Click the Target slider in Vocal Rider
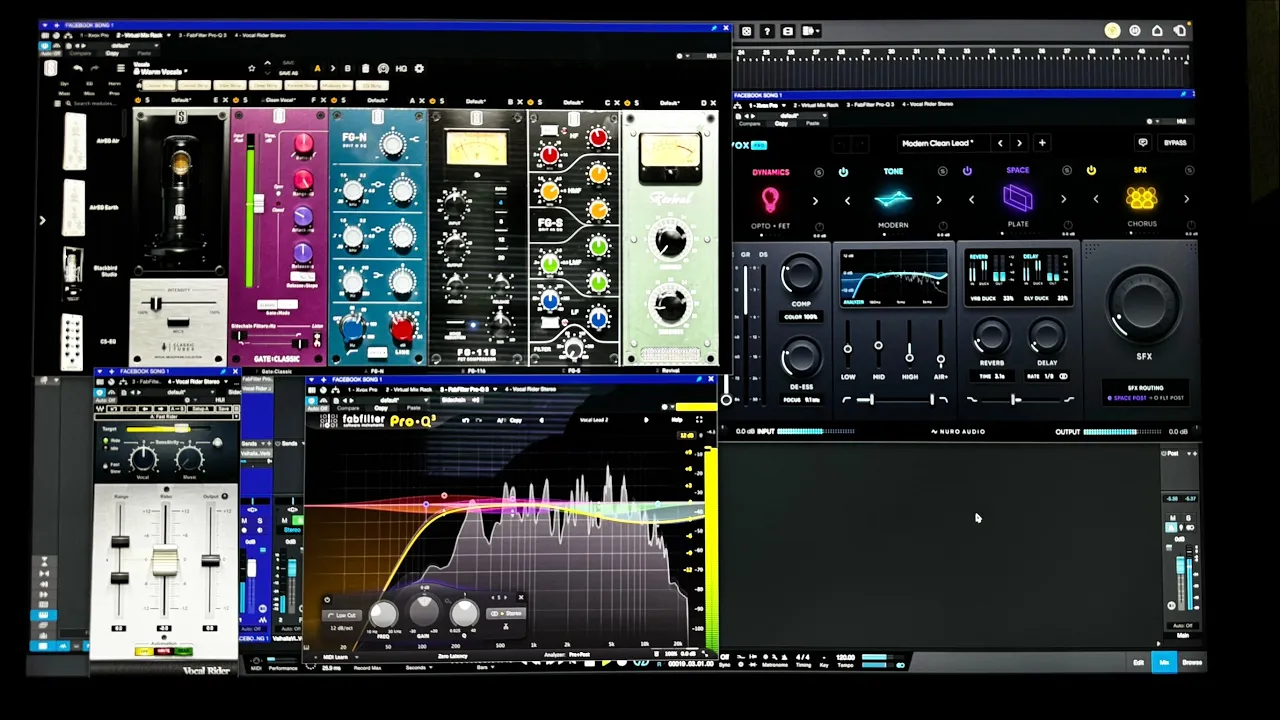Viewport: 1280px width, 720px height. pyautogui.click(x=168, y=429)
